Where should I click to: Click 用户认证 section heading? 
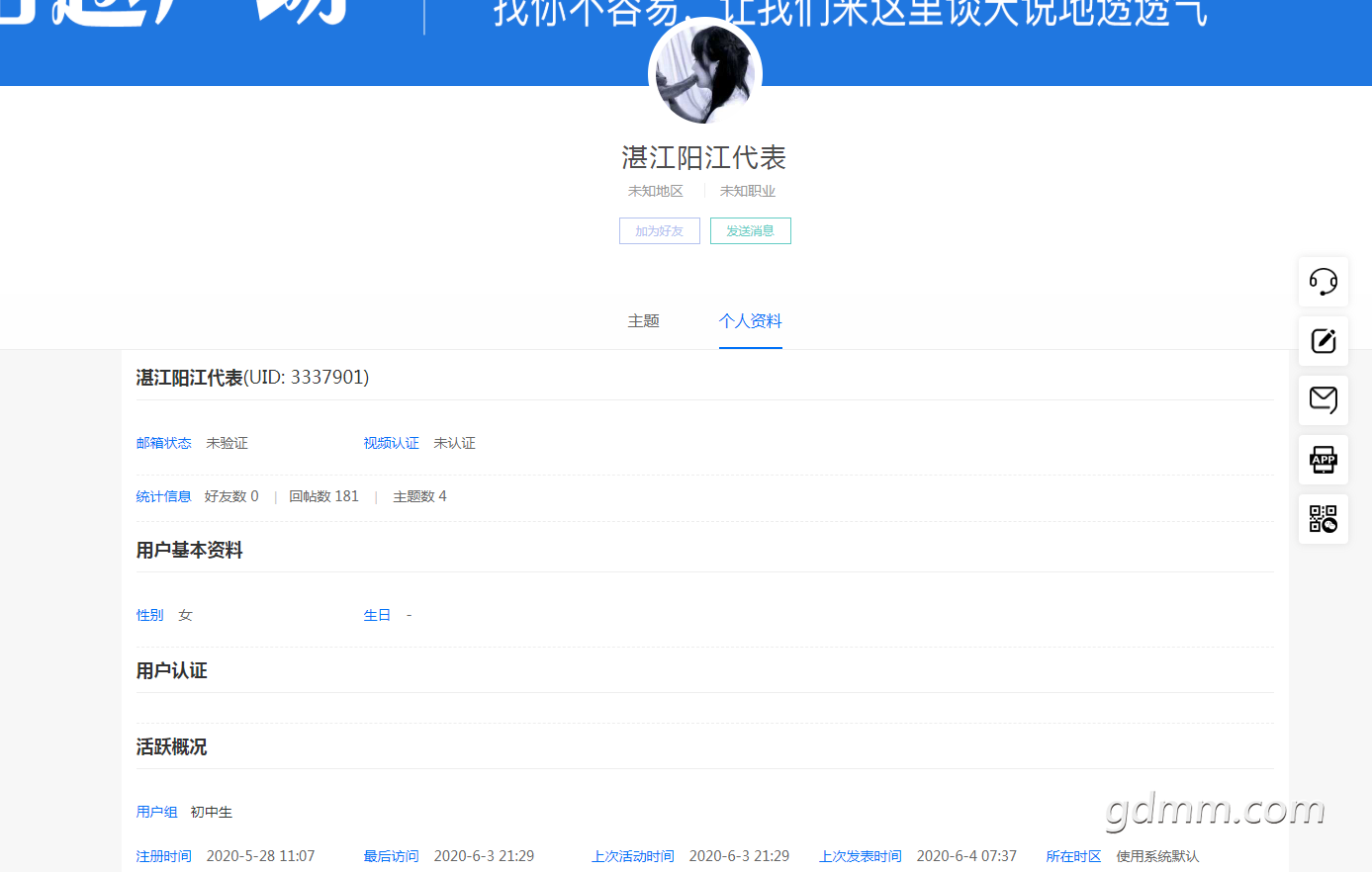point(172,671)
